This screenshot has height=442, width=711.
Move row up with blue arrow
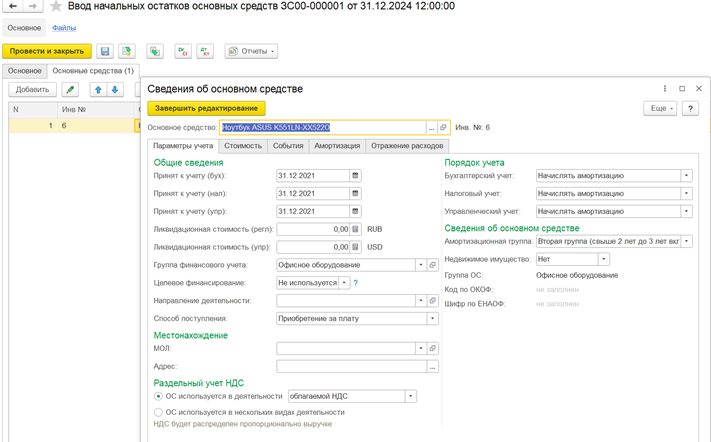pyautogui.click(x=98, y=90)
